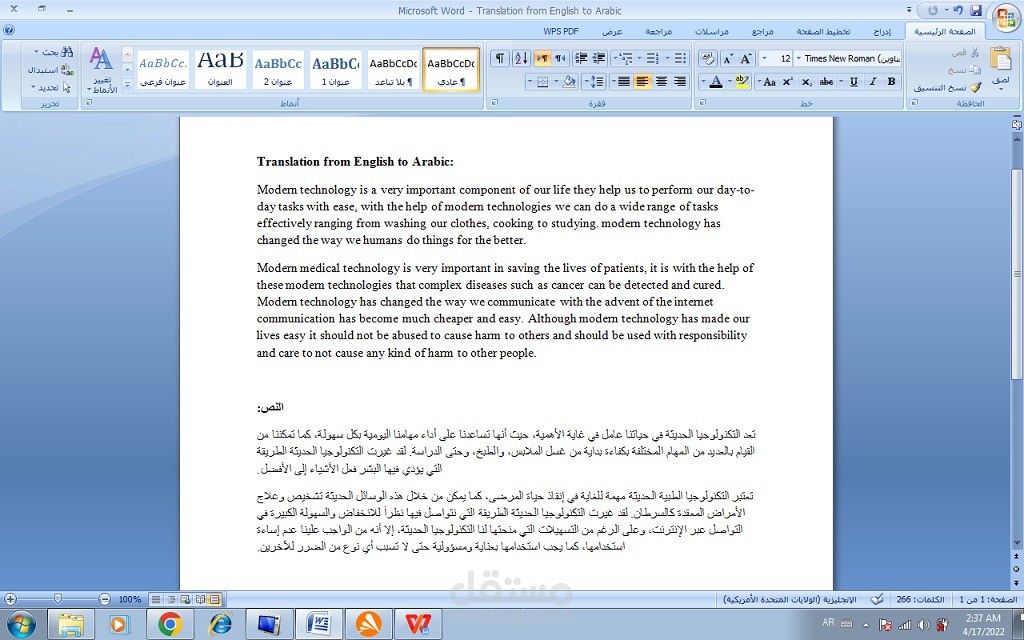The width and height of the screenshot is (1024, 640).
Task: Click the Paste (لصق) clipboard icon
Action: [x=1000, y=59]
